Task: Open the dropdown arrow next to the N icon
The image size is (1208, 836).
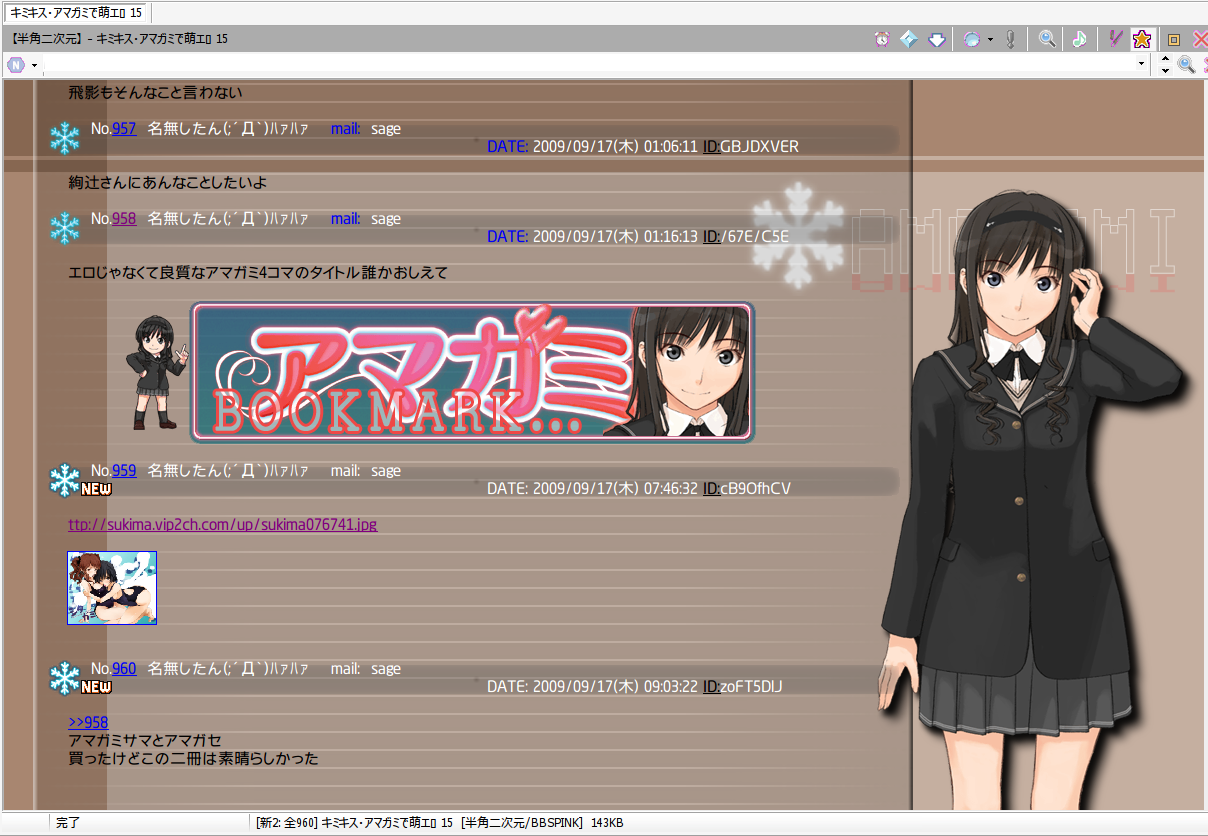Action: coord(34,65)
